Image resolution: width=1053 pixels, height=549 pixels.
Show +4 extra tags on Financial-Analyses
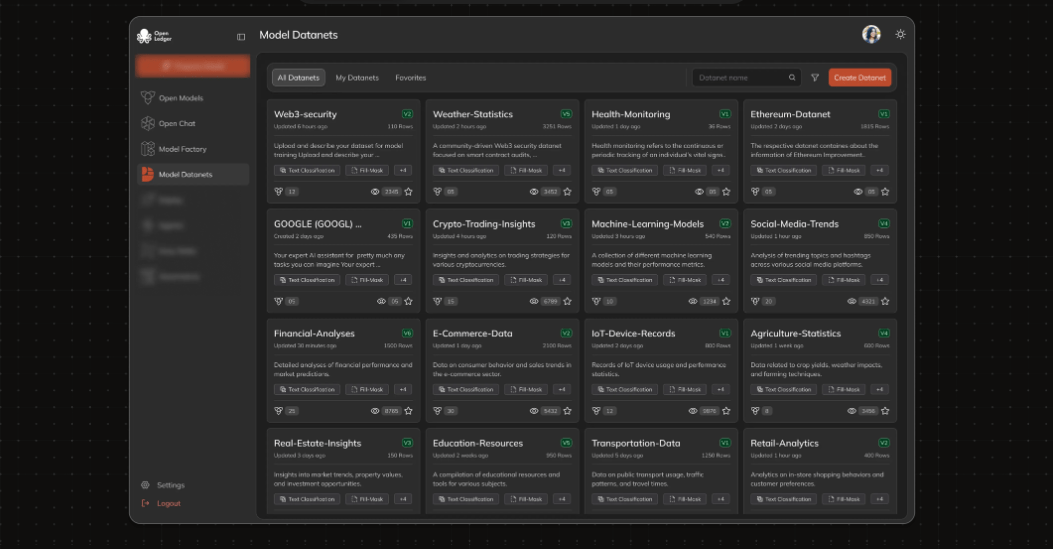403,390
